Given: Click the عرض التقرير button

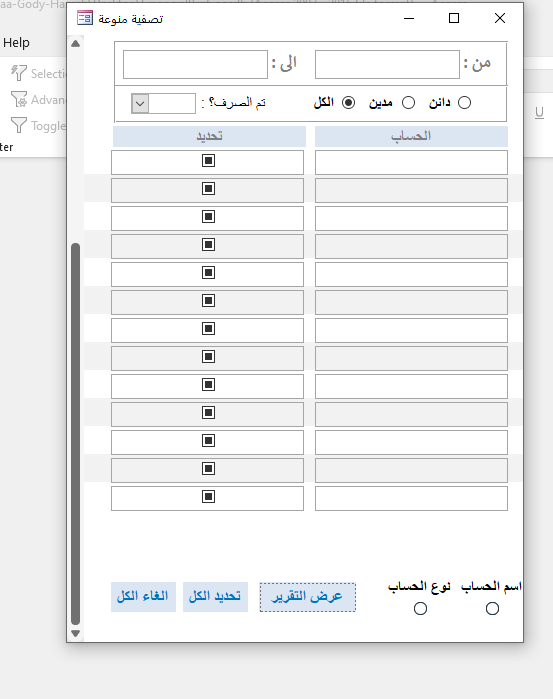Looking at the screenshot, I should point(308,597).
